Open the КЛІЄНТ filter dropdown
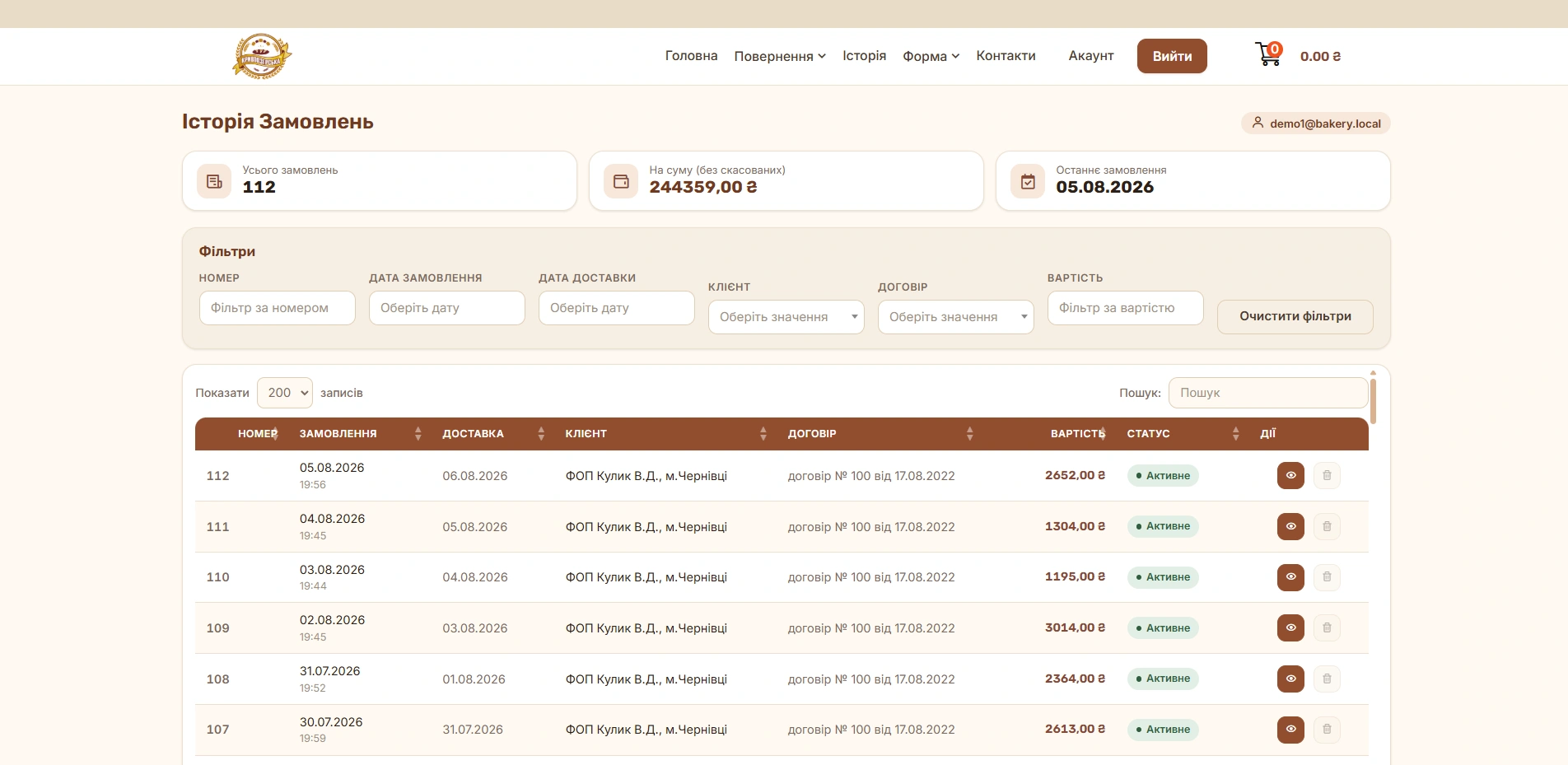The width and height of the screenshot is (1568, 765). [786, 317]
